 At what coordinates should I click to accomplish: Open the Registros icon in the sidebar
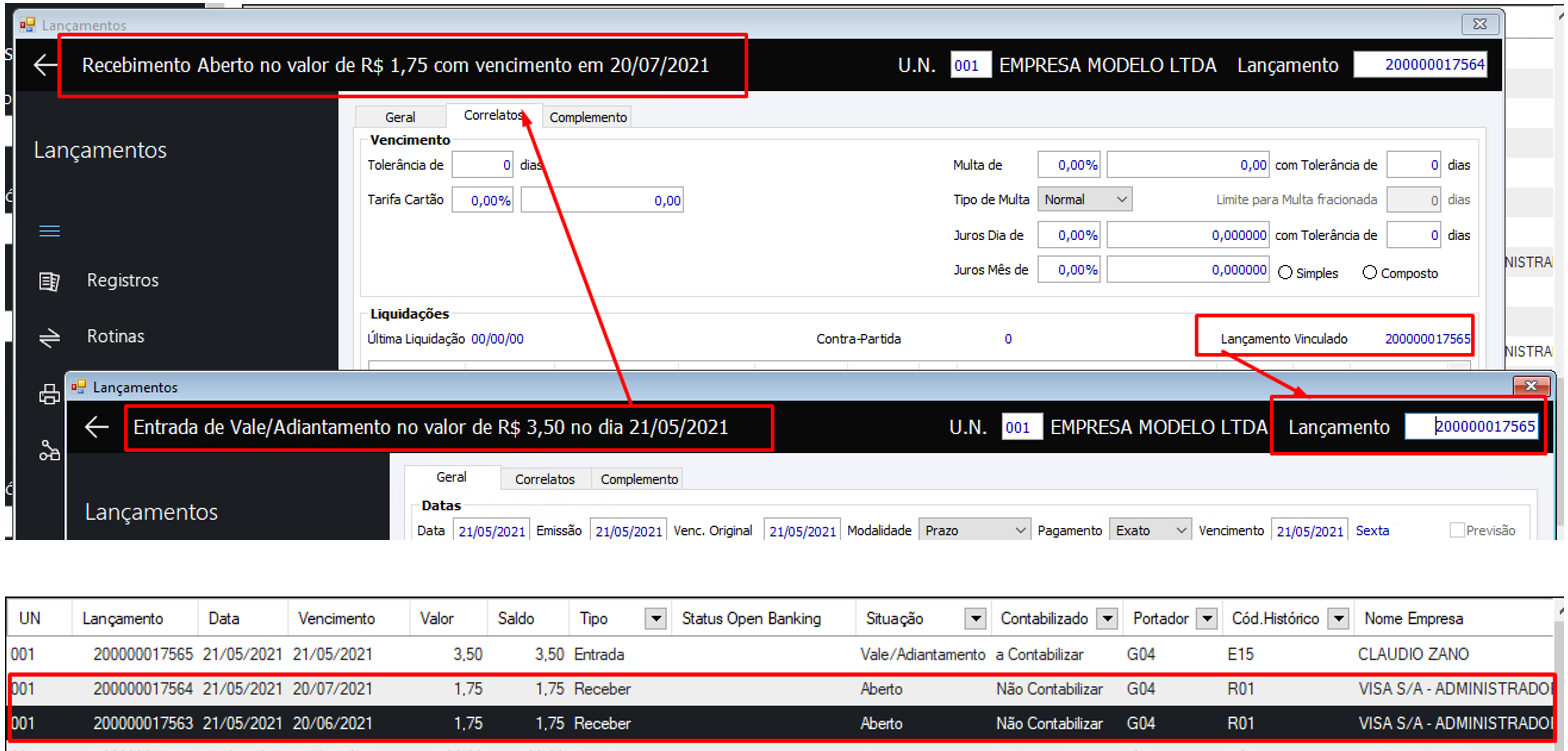49,281
